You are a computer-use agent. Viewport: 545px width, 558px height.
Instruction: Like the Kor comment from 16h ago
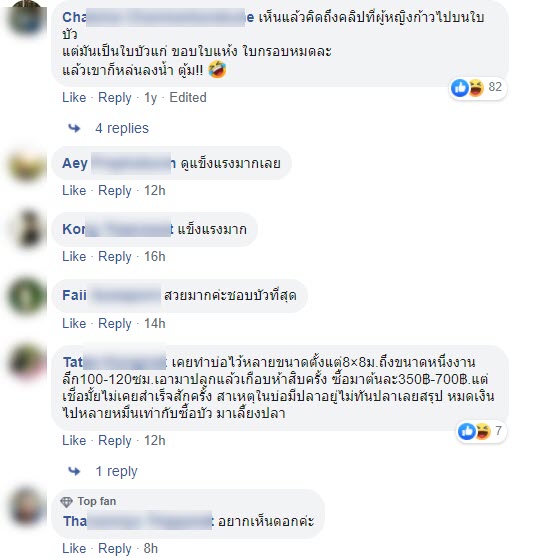tap(74, 257)
